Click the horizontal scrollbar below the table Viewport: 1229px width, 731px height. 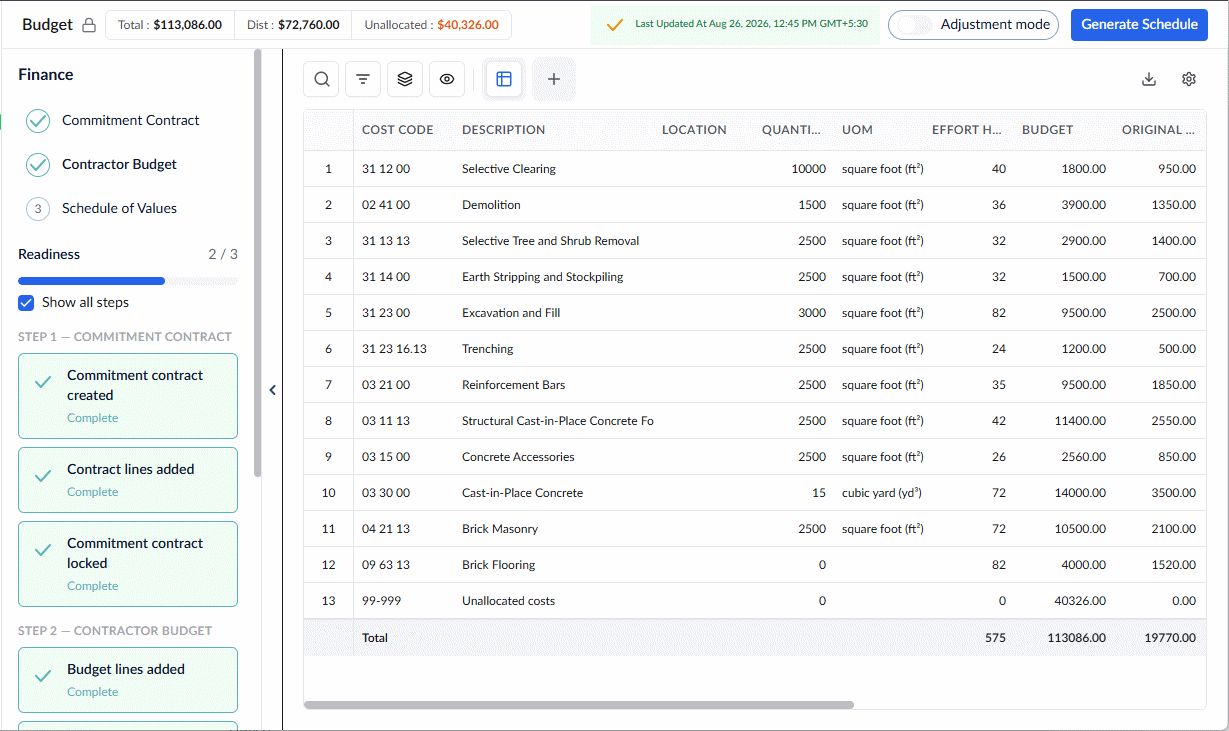click(579, 705)
